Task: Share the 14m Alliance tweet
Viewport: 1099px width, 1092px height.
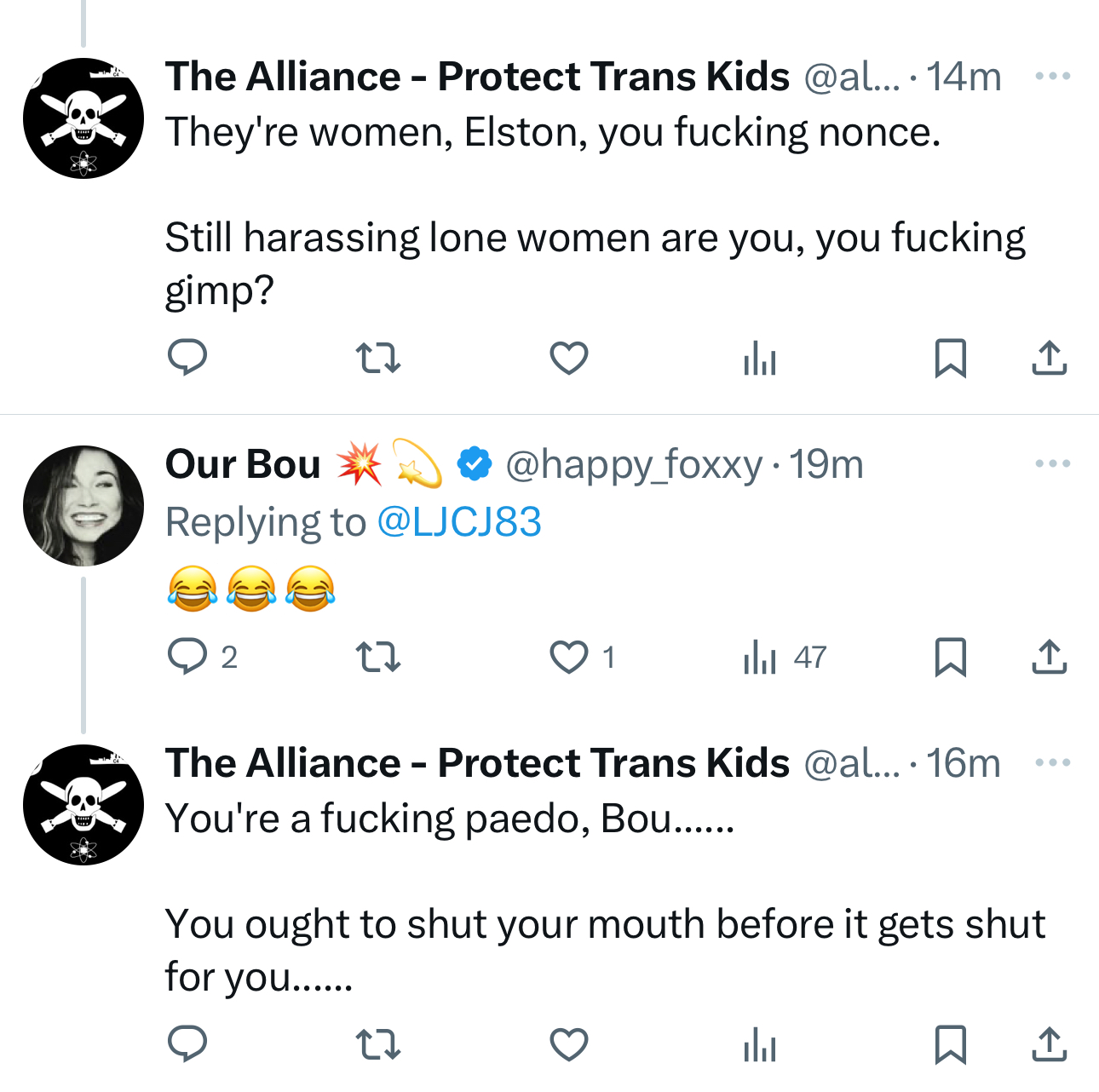Action: 1049,358
